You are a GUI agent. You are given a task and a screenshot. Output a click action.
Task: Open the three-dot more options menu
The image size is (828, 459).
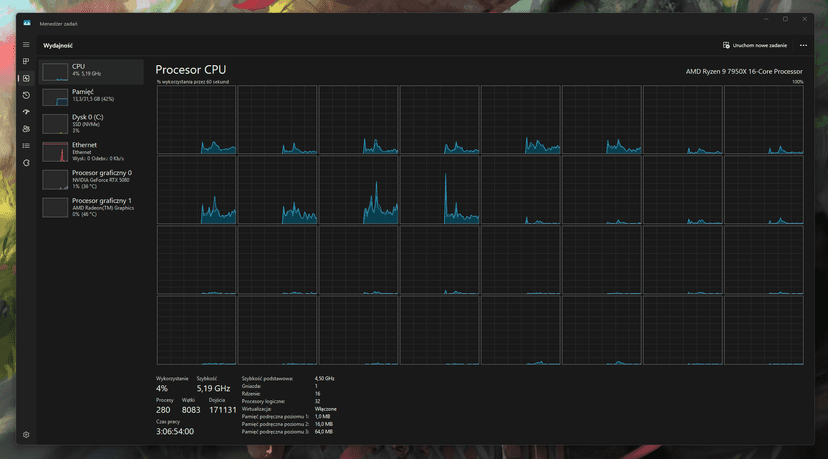point(803,45)
